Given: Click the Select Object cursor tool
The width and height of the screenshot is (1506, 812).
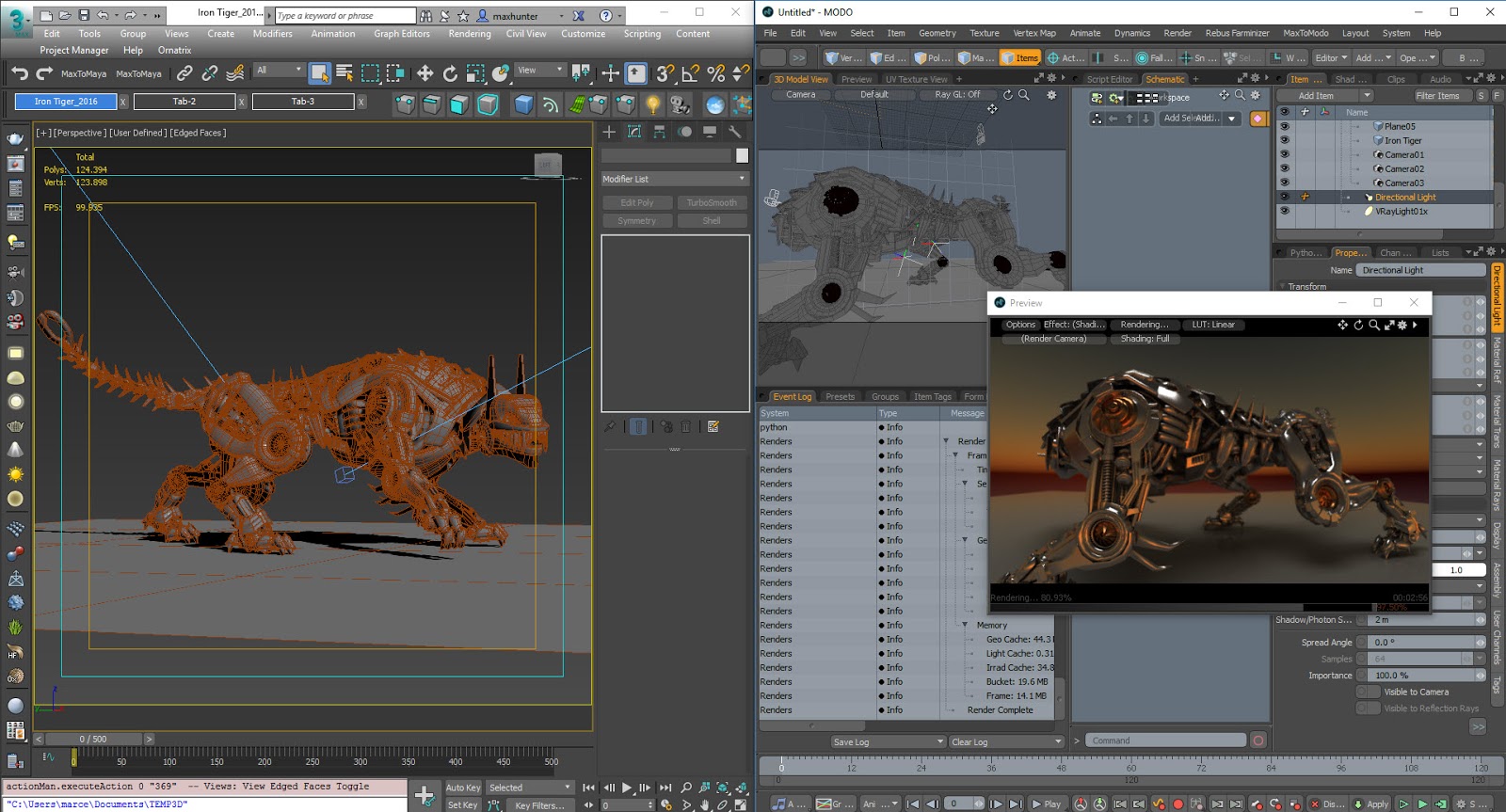Looking at the screenshot, I should (320, 73).
